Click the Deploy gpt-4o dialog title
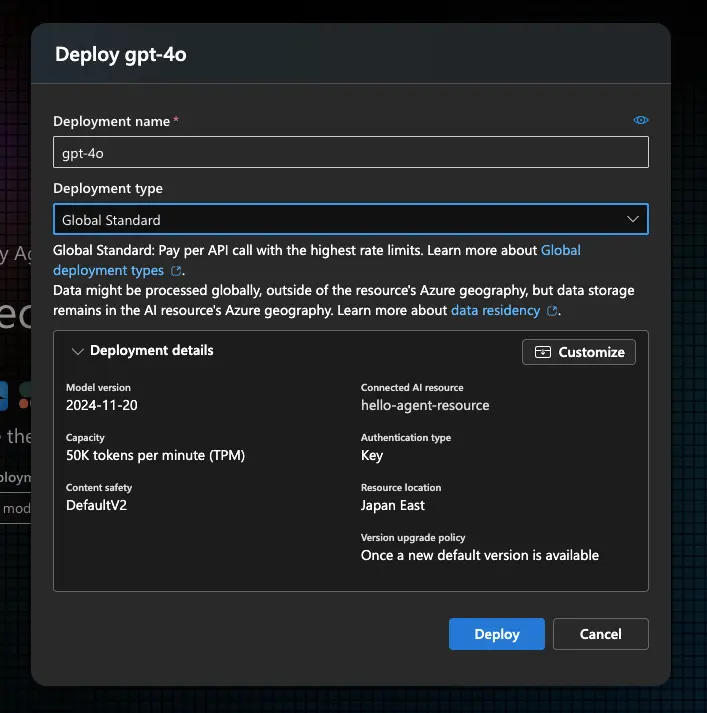Screen dimensions: 707x713 tap(120, 55)
